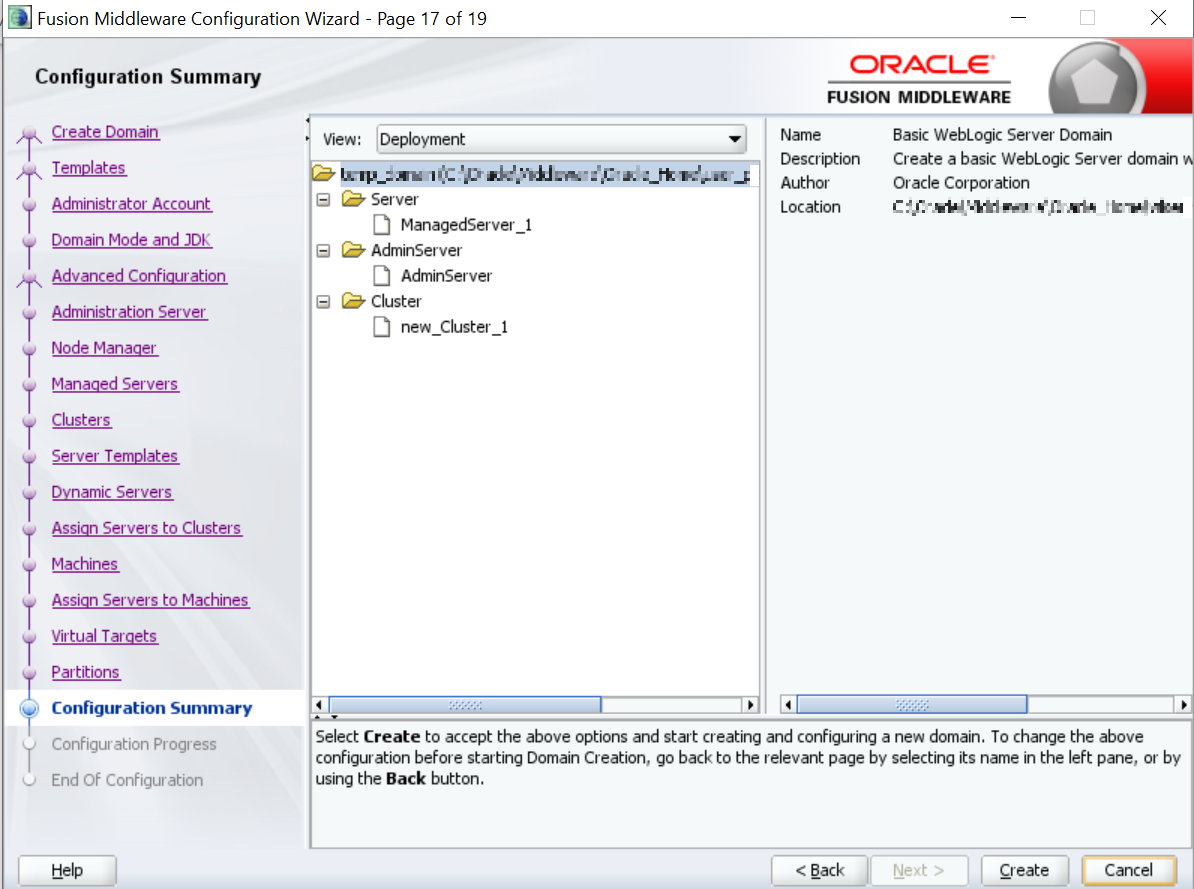
Task: Open Assign Servers to Machines page
Action: 150,600
